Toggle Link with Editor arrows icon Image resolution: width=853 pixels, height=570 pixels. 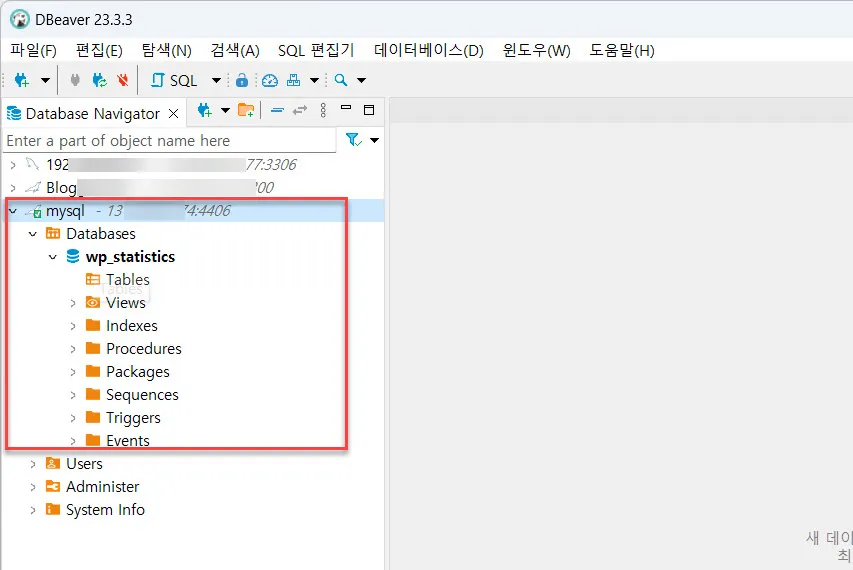click(x=300, y=110)
